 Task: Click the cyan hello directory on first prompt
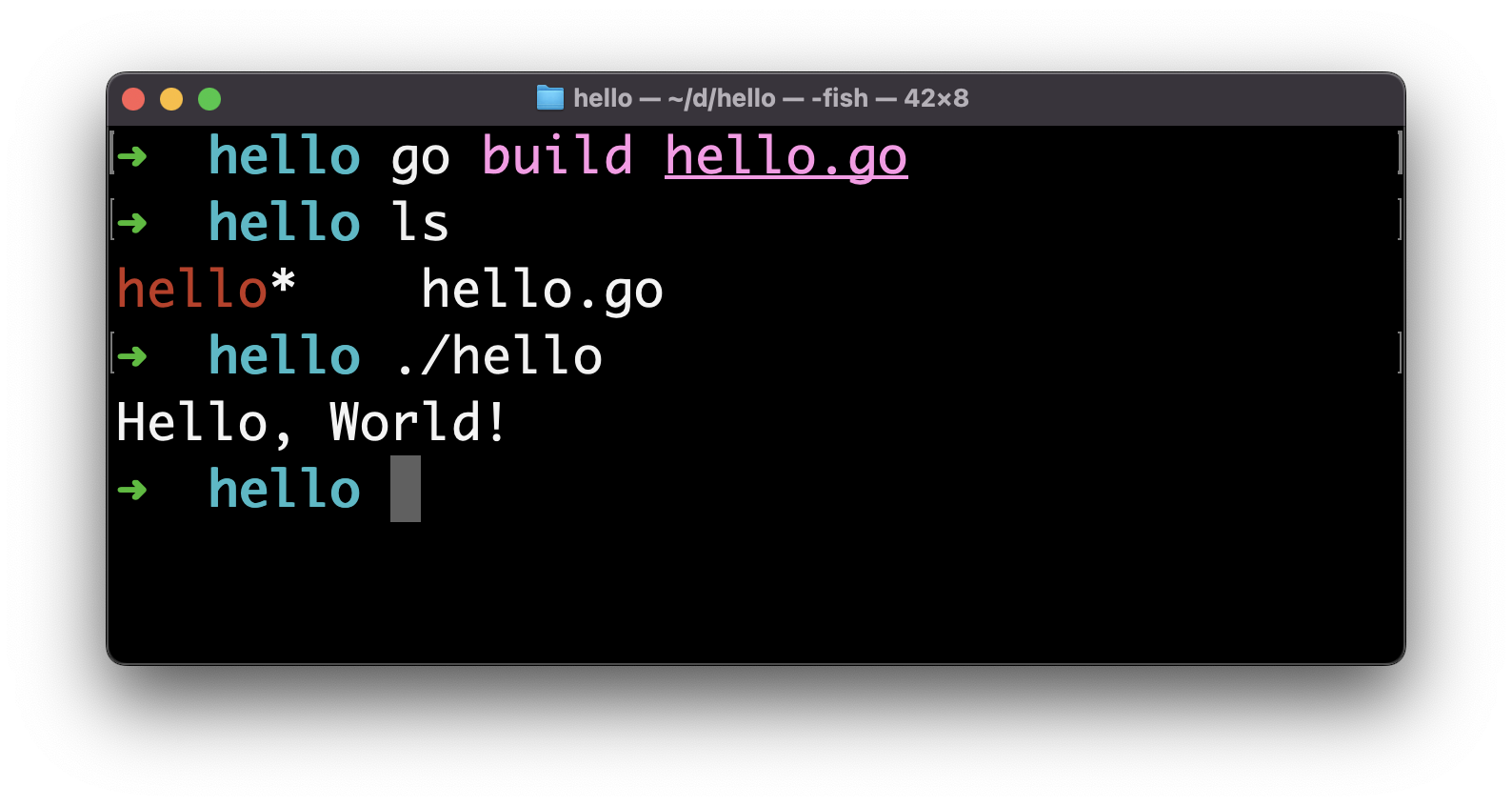(285, 155)
